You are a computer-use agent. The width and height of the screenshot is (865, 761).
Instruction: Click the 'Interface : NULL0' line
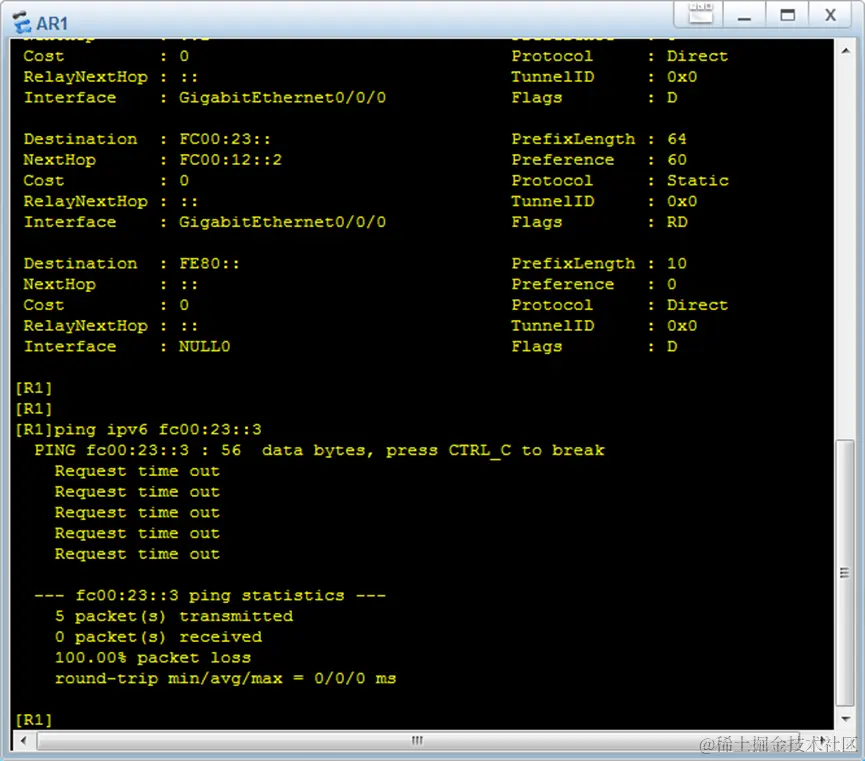tap(127, 347)
